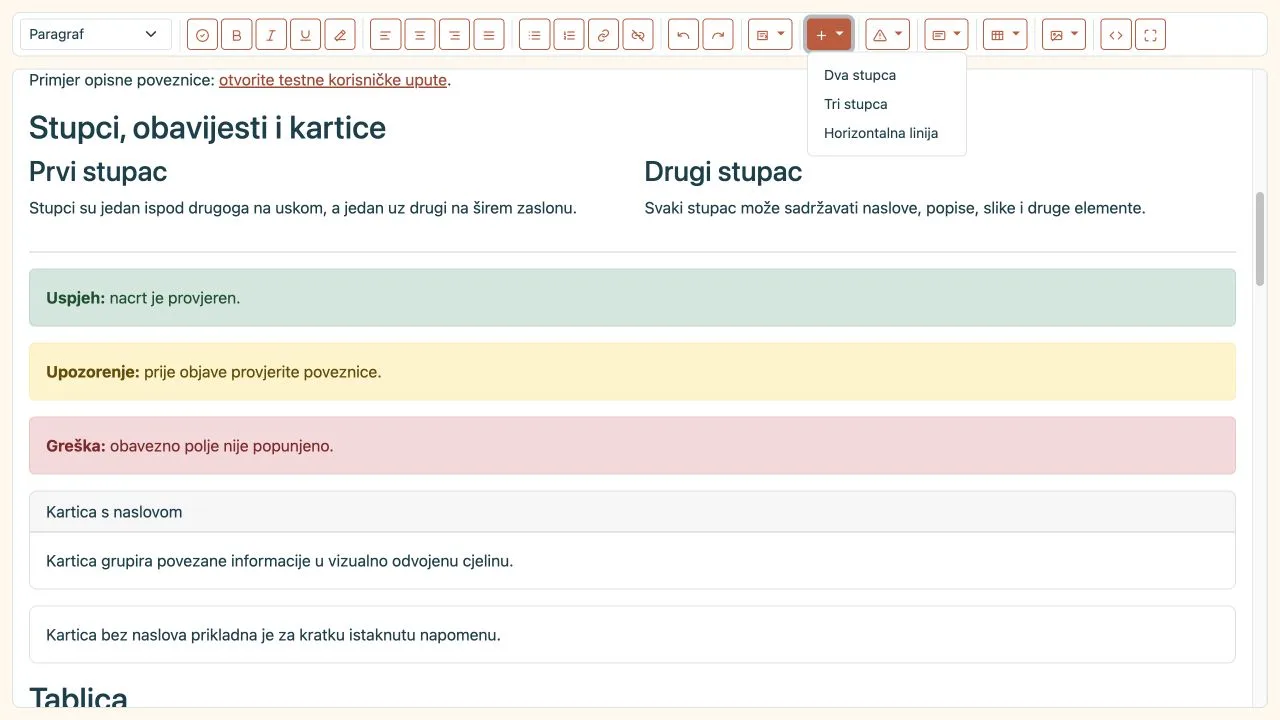
Task: Choose Dva stupca from the menu
Action: pos(887,75)
